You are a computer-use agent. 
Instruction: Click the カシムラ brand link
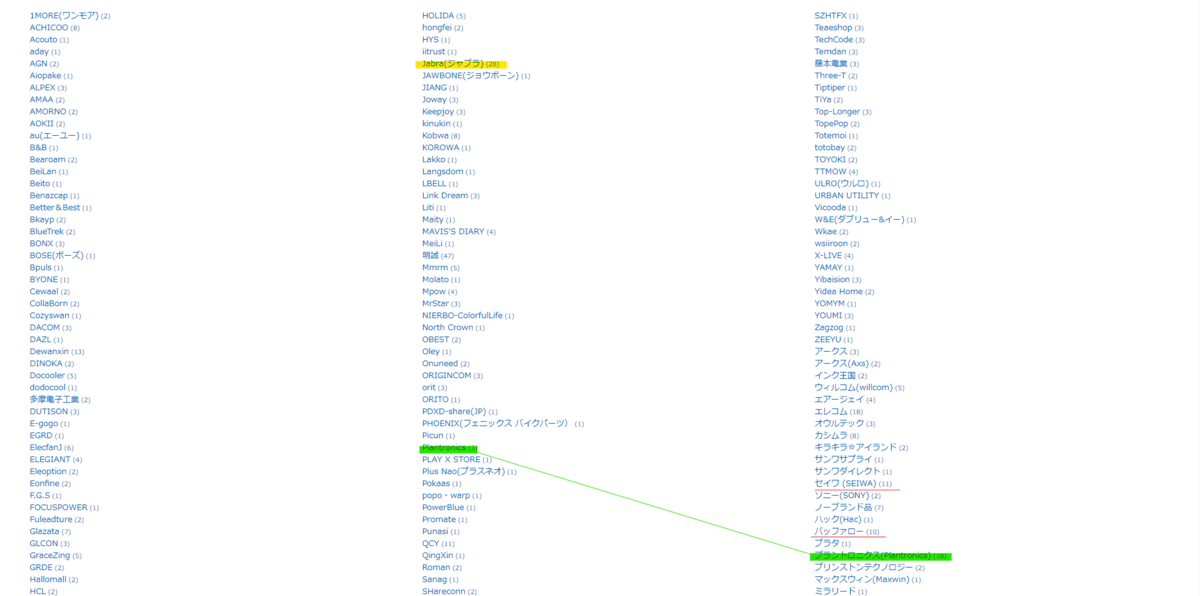(831, 436)
